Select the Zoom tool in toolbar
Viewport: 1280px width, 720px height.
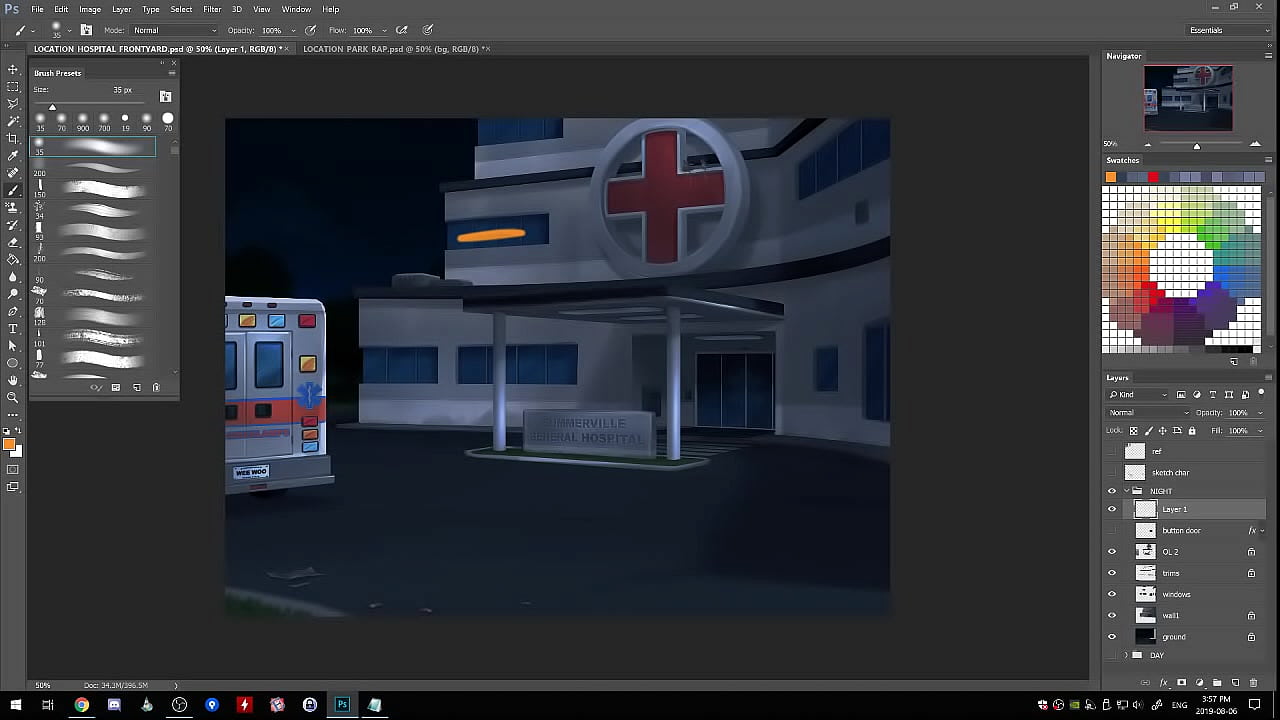[13, 397]
